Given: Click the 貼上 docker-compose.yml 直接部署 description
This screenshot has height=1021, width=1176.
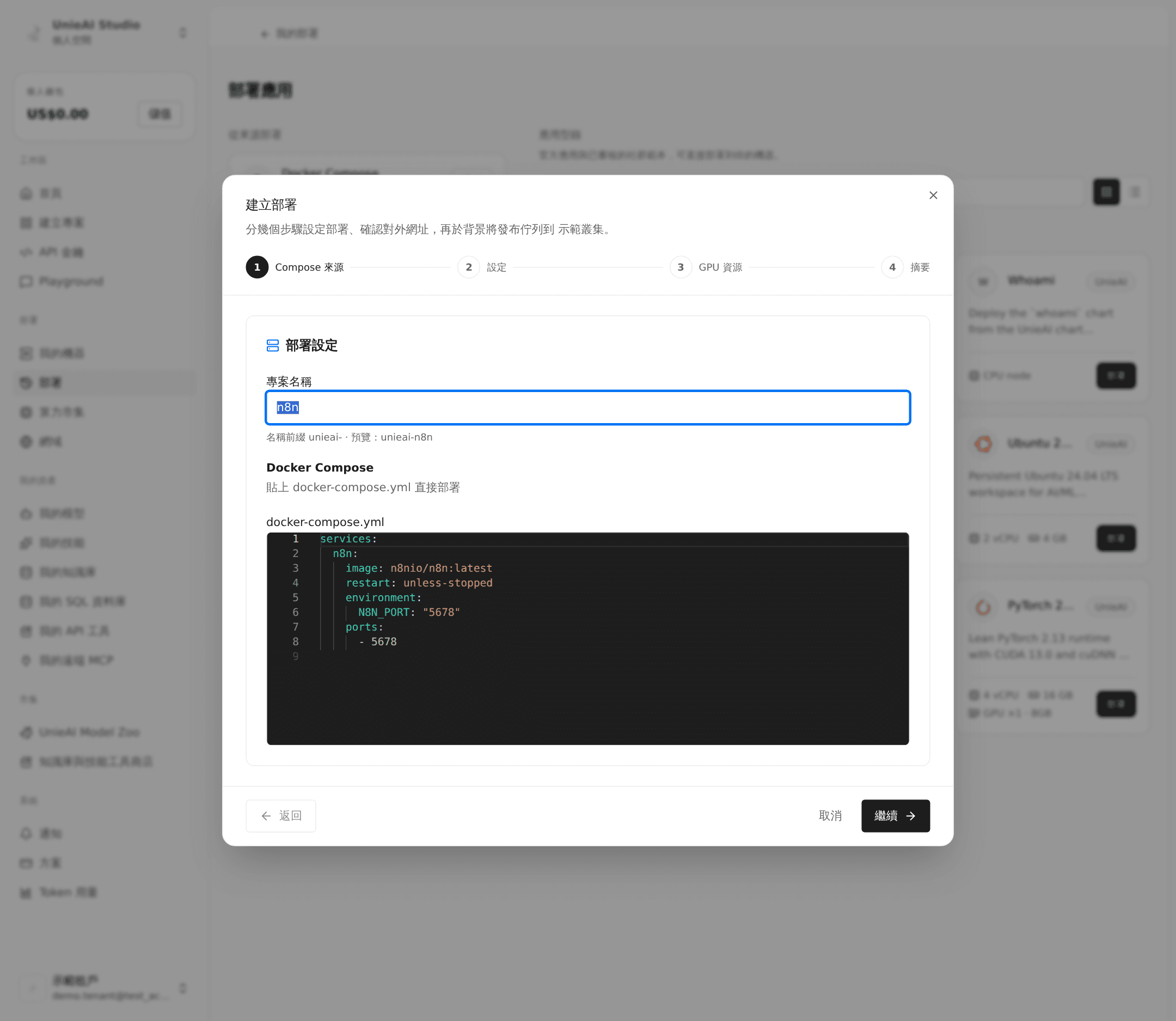Looking at the screenshot, I should (363, 488).
